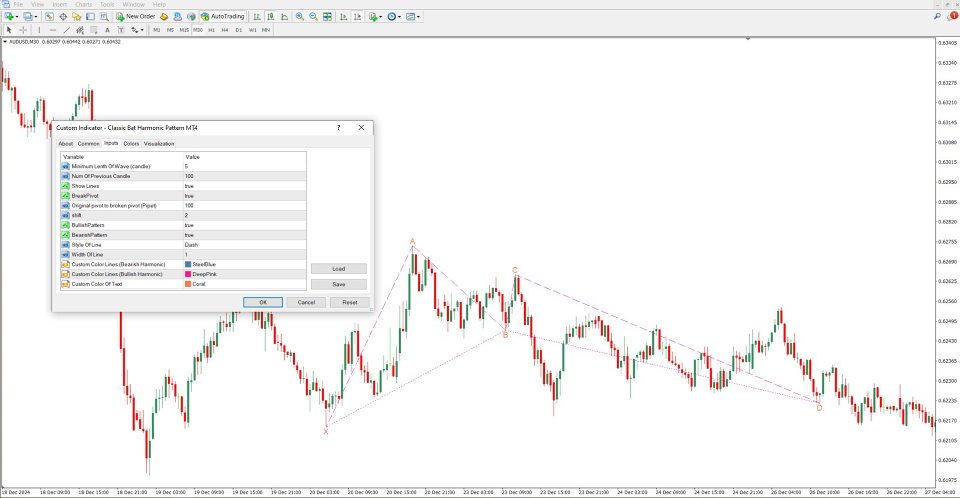960x498 pixels.
Task: Select the Text tool 'A'
Action: tap(107, 29)
